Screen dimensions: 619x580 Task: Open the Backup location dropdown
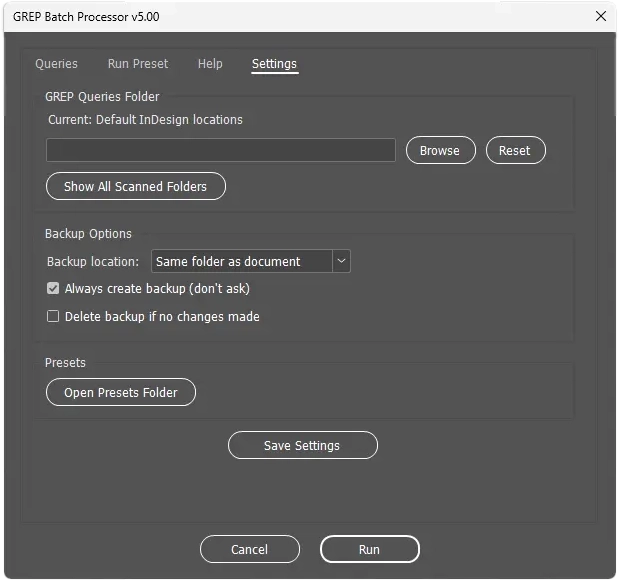click(251, 261)
